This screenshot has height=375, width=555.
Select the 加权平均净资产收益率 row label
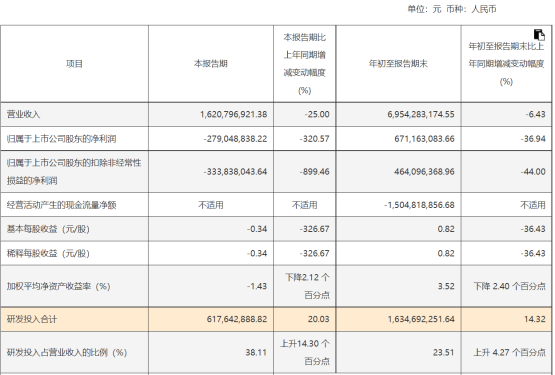coord(59,286)
